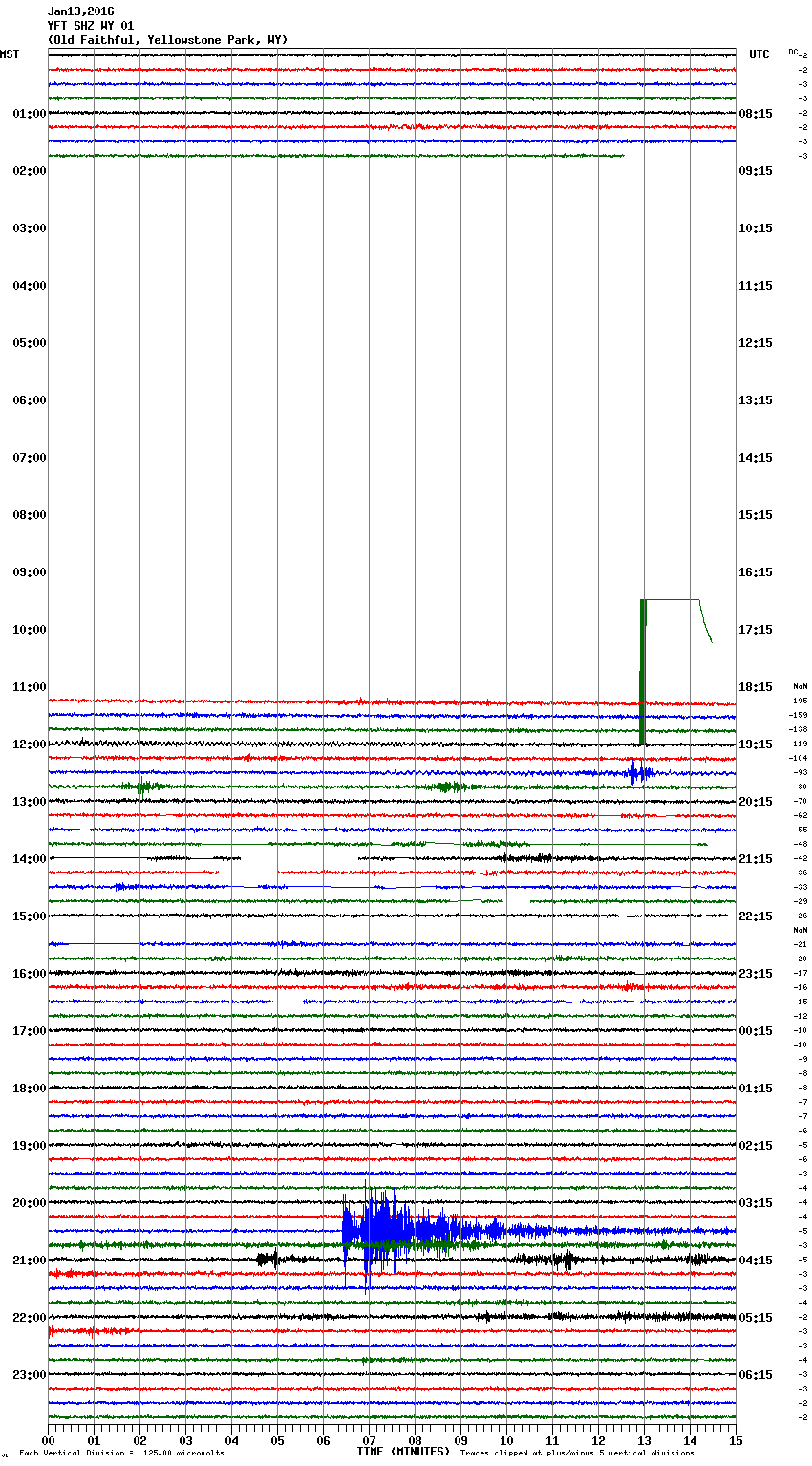Click the 13:15 UTC time label
Image resolution: width=812 pixels, height=1466 pixels.
(756, 400)
